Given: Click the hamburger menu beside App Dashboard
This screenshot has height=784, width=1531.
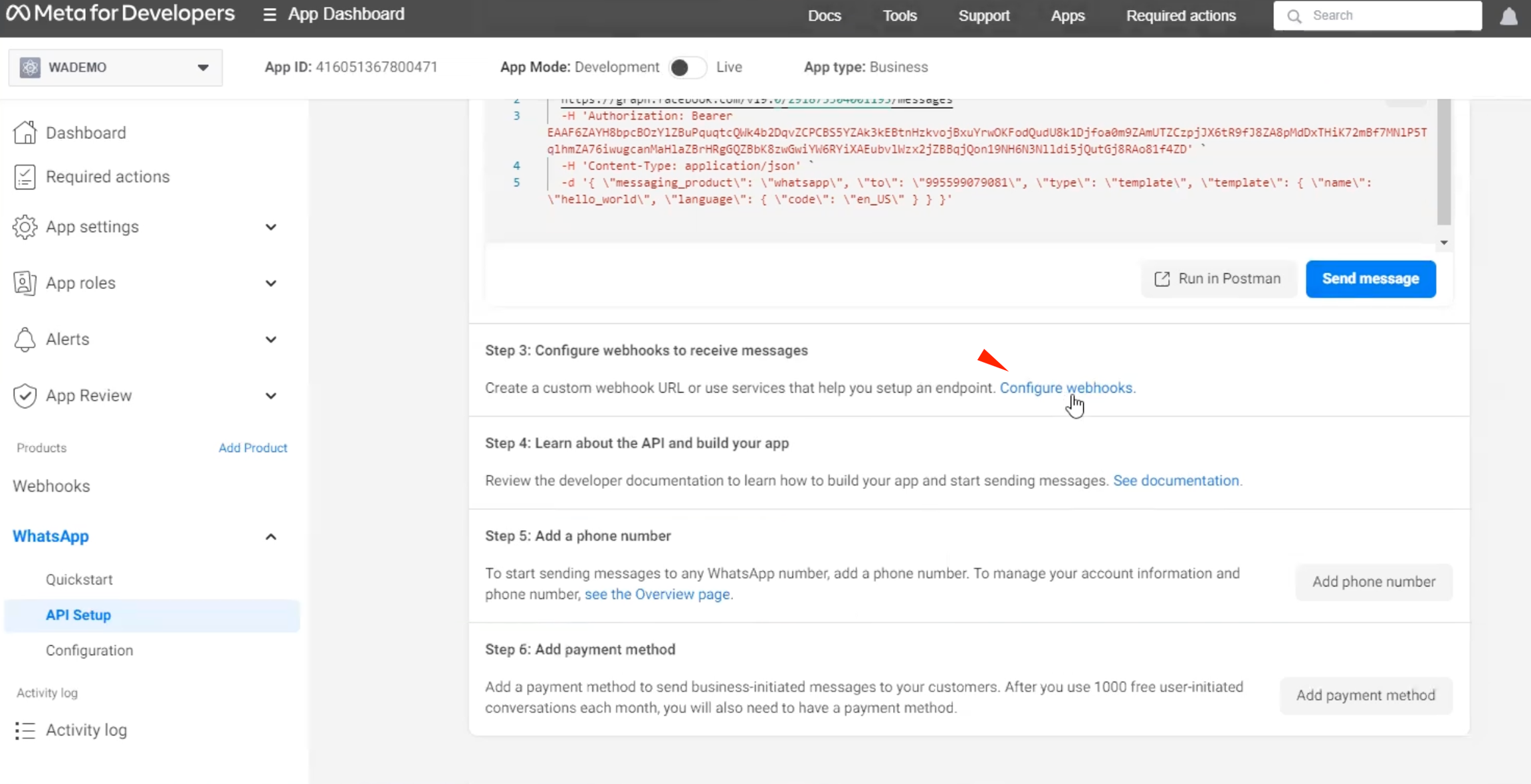Looking at the screenshot, I should click(x=269, y=15).
